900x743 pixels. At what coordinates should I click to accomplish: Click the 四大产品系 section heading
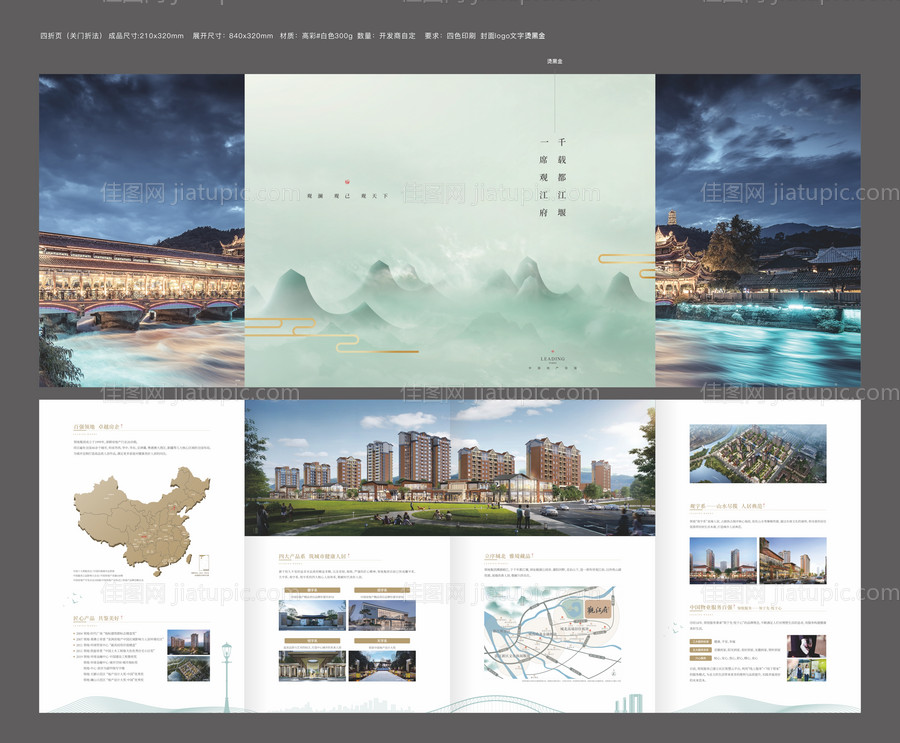pos(312,555)
